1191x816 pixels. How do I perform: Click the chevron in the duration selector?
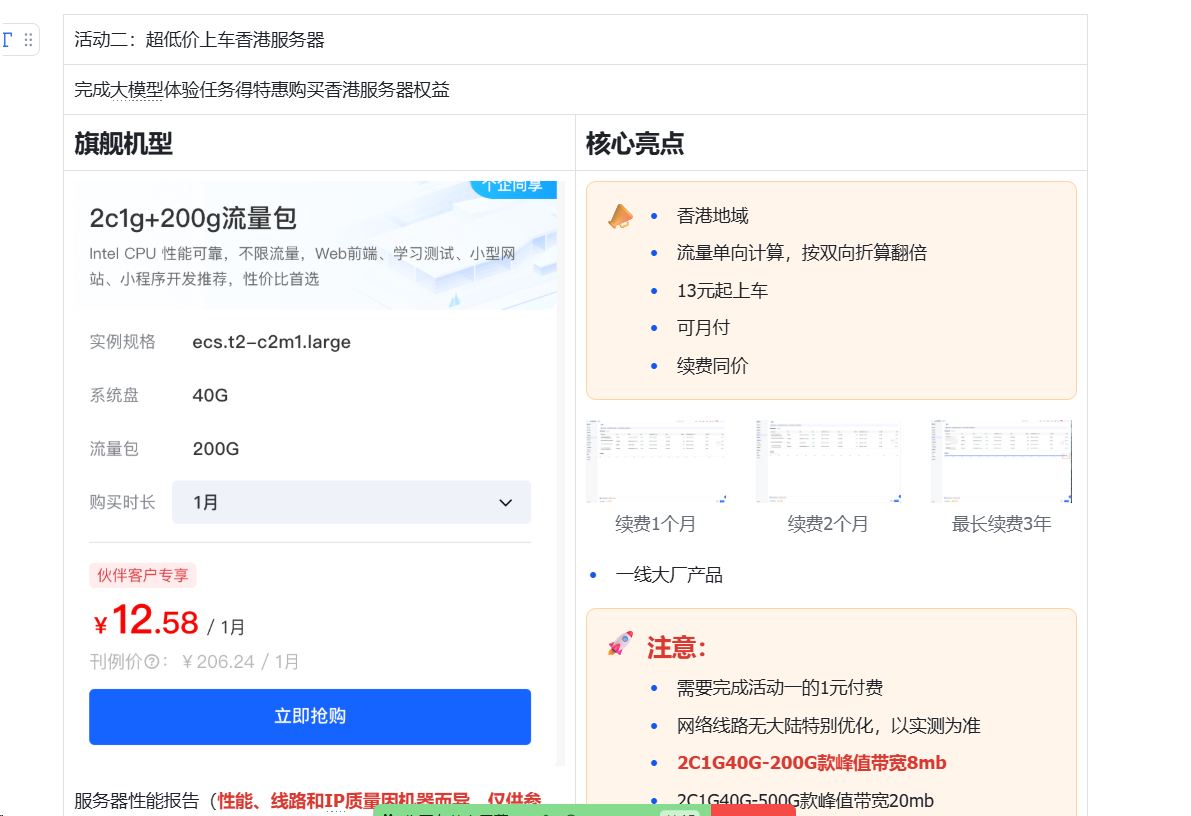tap(505, 502)
